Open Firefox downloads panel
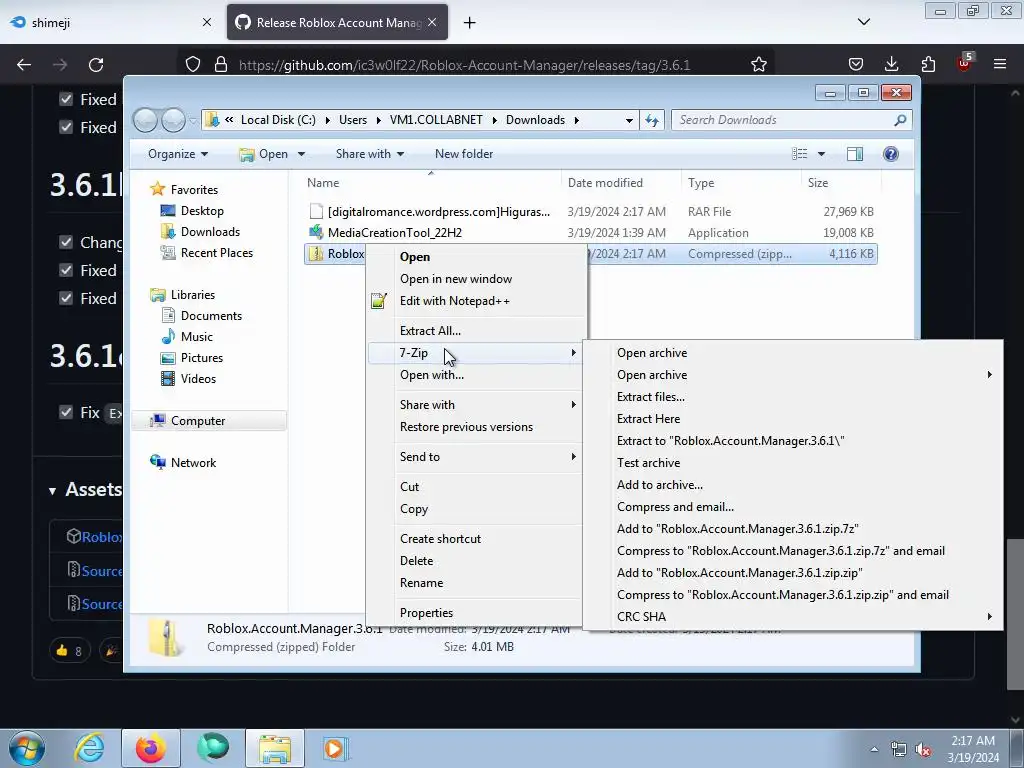This screenshot has width=1024, height=768. click(x=891, y=64)
